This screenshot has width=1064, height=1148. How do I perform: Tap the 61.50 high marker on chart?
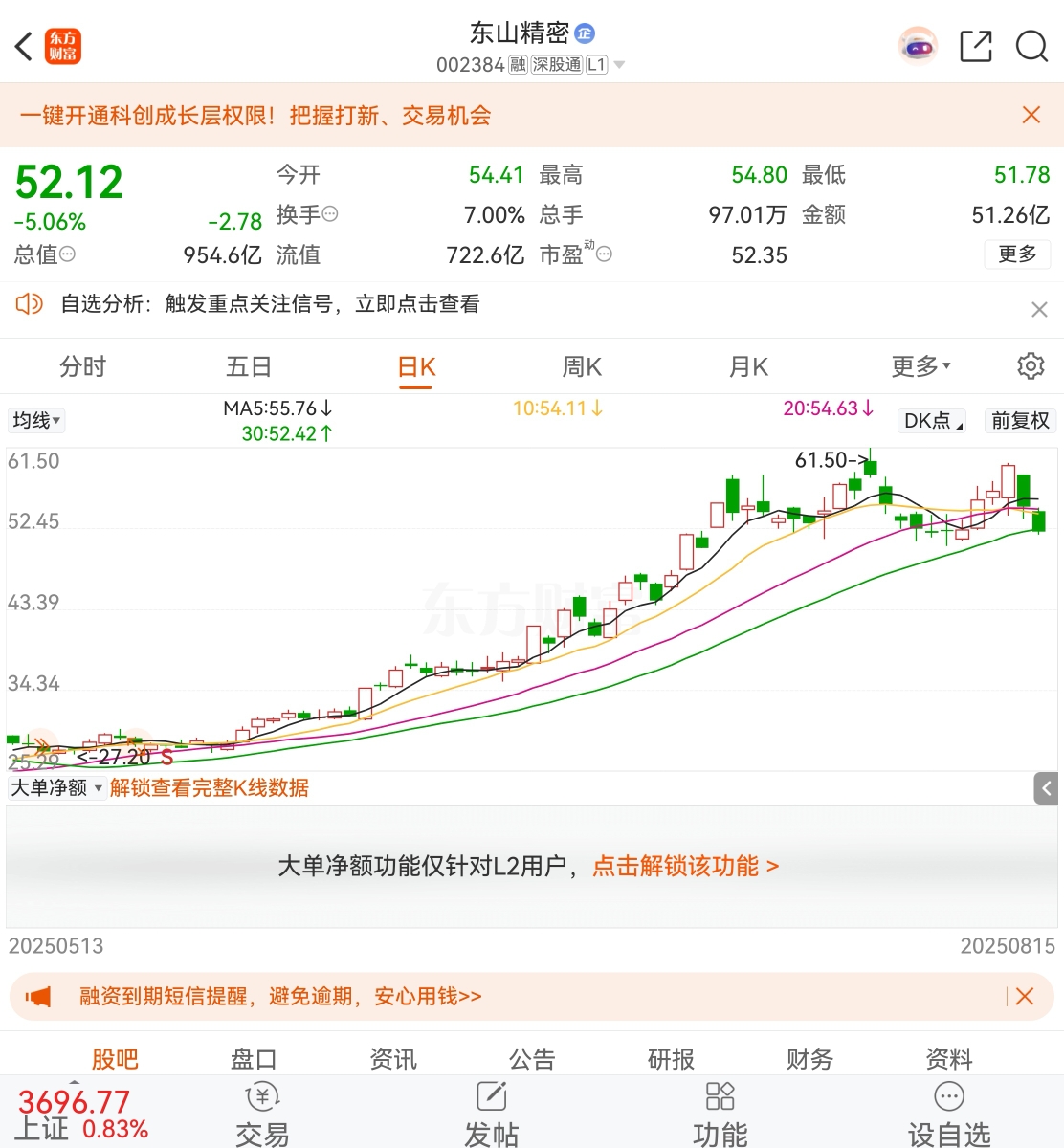(832, 460)
